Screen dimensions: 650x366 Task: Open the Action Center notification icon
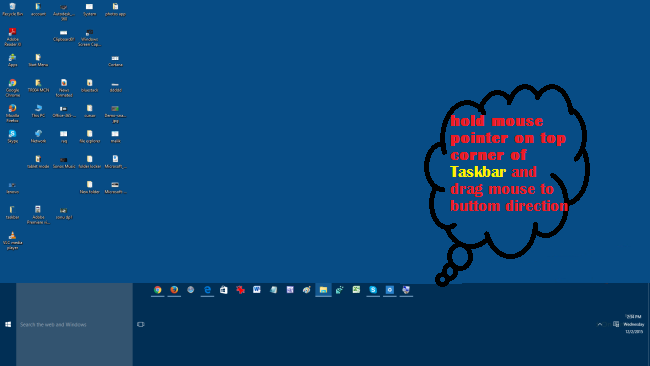click(616, 324)
